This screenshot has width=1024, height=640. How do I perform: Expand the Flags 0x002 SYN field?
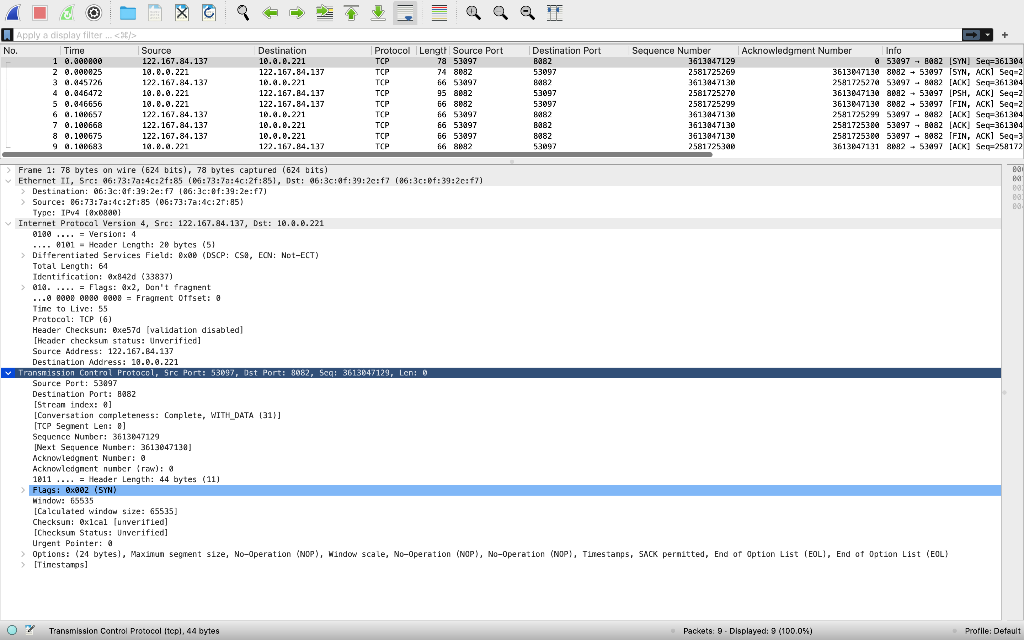point(22,490)
